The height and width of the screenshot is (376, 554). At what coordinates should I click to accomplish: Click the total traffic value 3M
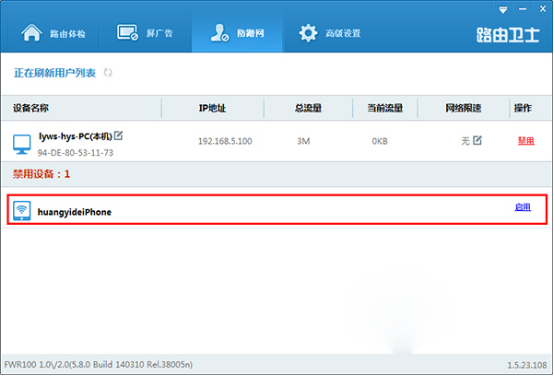pyautogui.click(x=303, y=141)
